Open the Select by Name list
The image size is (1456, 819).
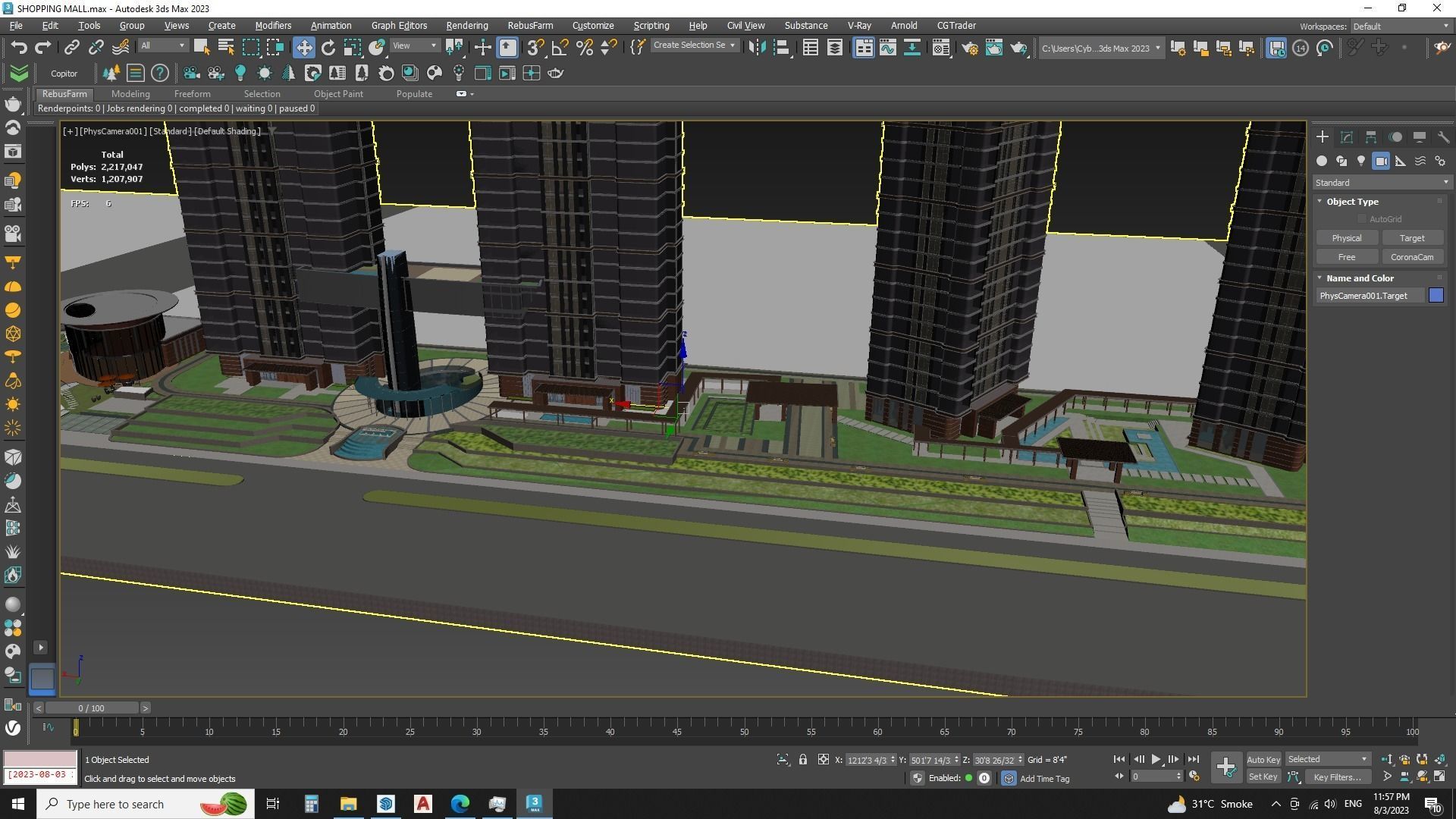click(226, 48)
